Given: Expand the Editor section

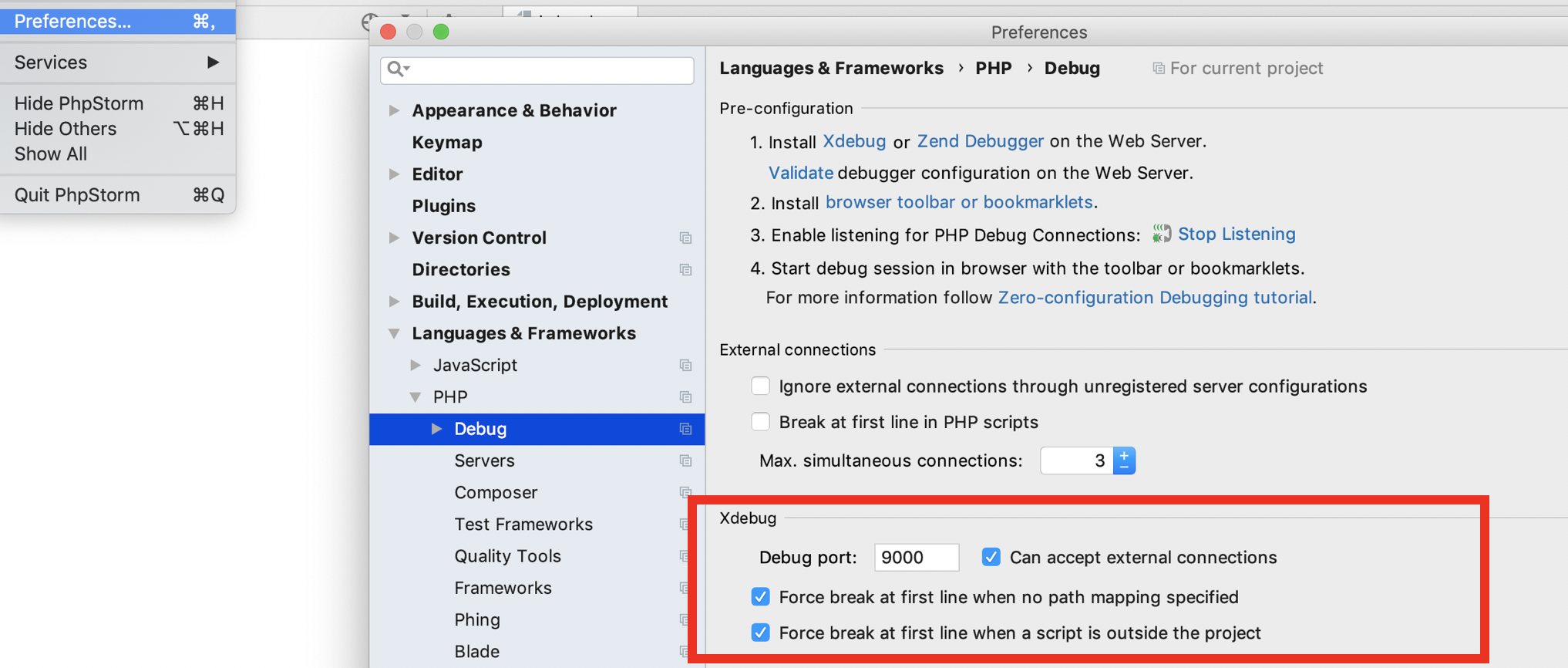Looking at the screenshot, I should click(394, 174).
